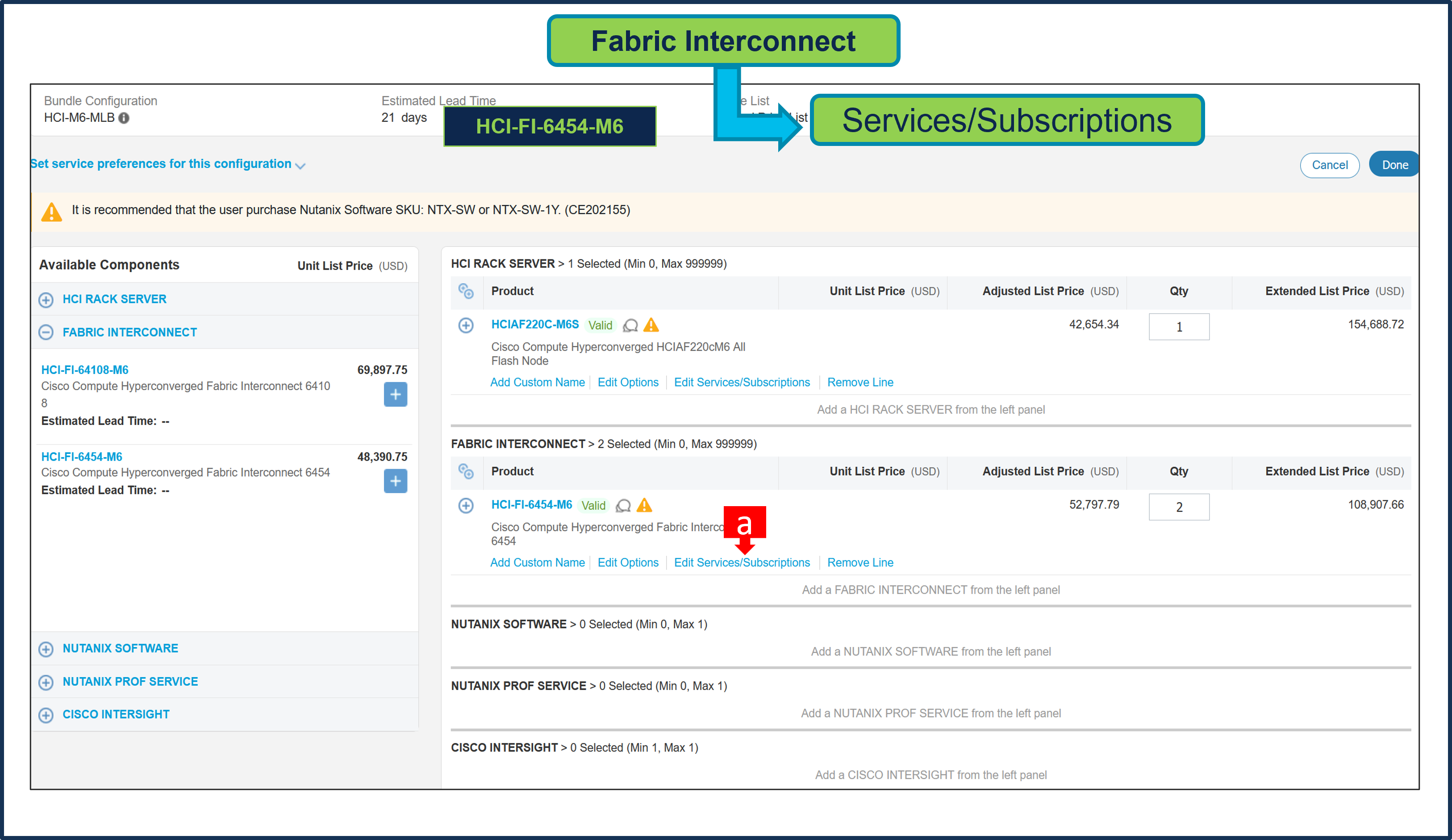Edit Options for HCIAF220C-M6S
Viewport: 1452px width, 840px height.
coord(628,383)
